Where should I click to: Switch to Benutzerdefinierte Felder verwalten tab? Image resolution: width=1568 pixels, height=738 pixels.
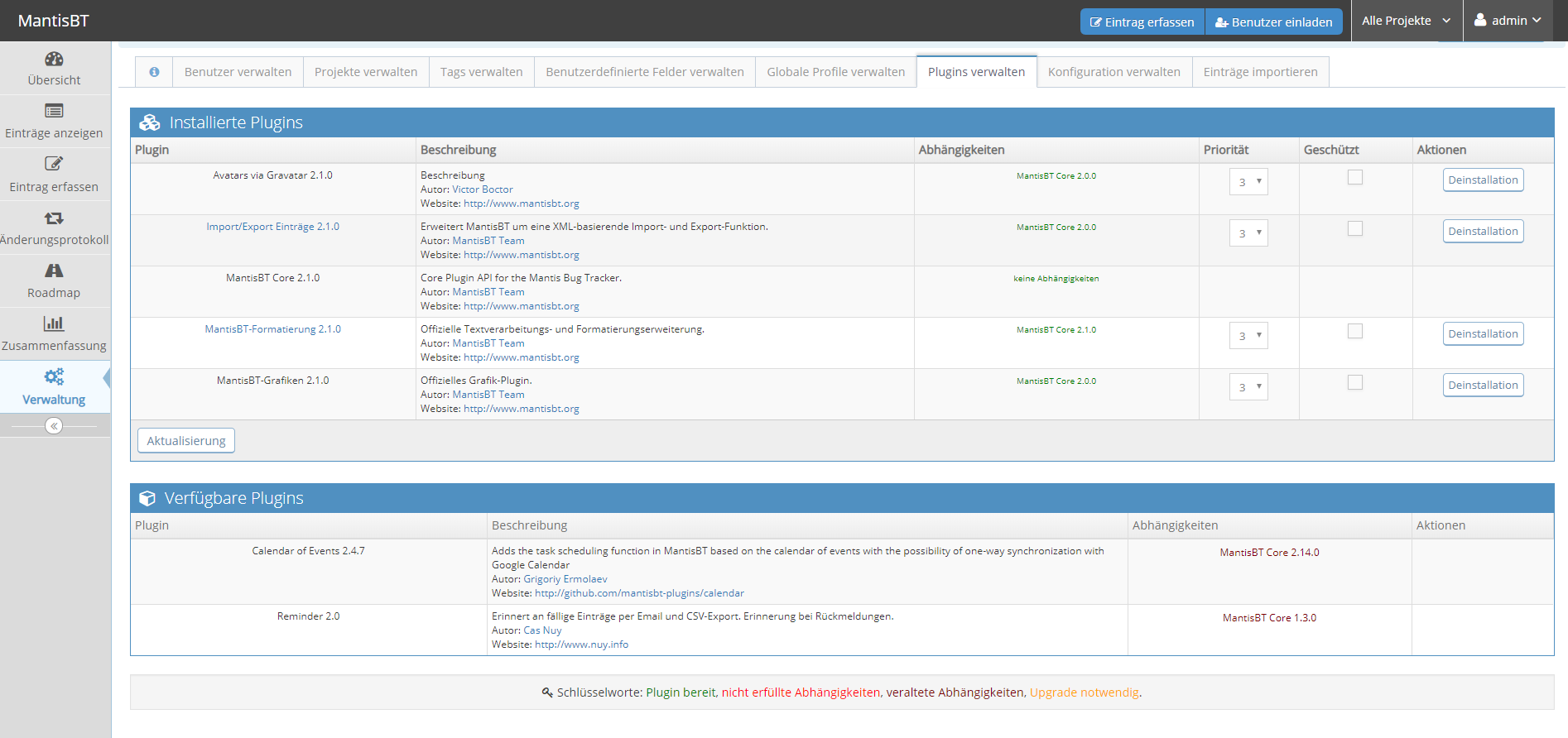[x=645, y=72]
